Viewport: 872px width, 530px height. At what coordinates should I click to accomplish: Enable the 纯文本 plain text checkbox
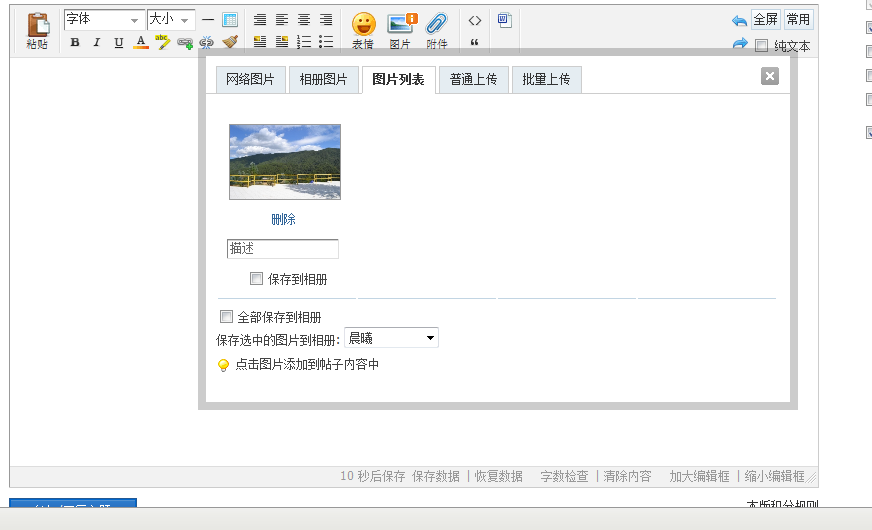pyautogui.click(x=761, y=46)
